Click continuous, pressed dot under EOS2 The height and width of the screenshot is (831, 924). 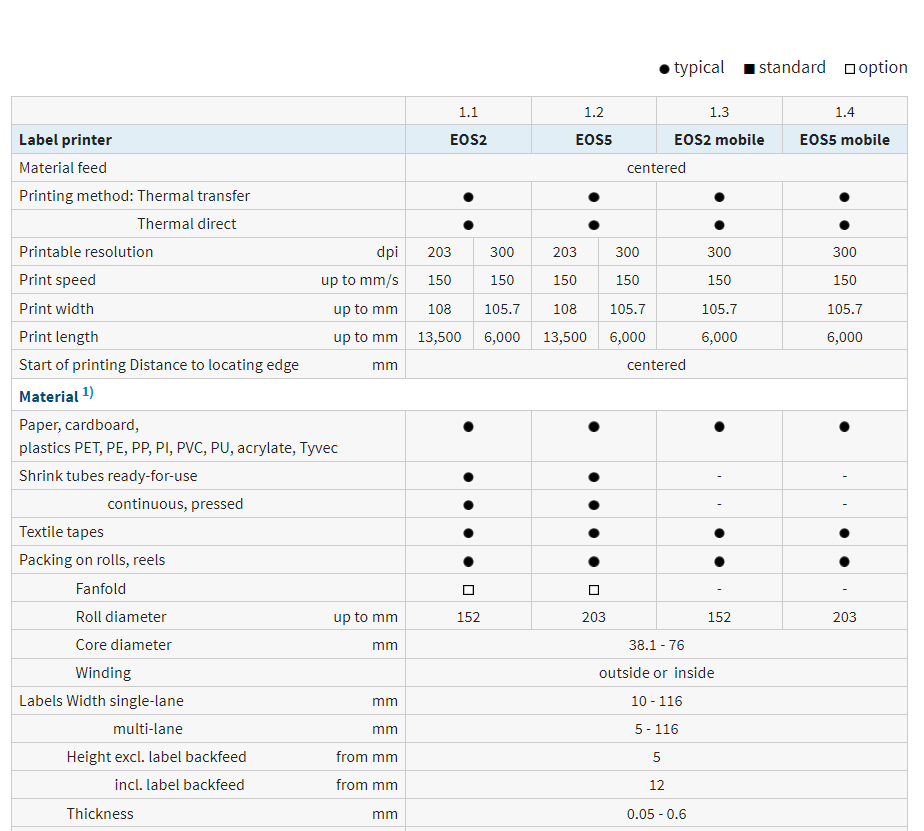(x=468, y=505)
